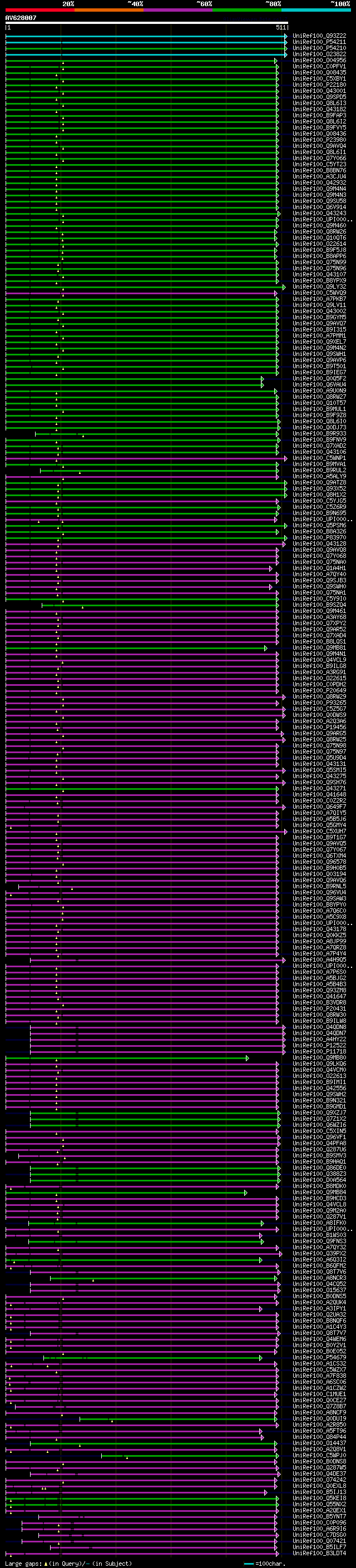Click the UniRef100_C5XUH7 entry
Image resolution: width=356 pixels, height=1568 pixels.
pos(319,831)
